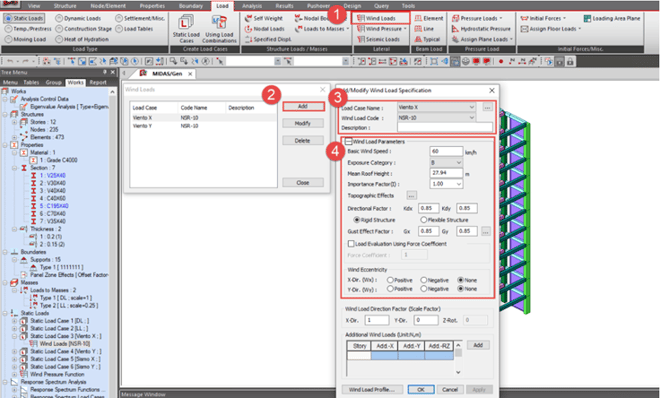
Task: Open Loads to Masses tool
Action: (322, 29)
